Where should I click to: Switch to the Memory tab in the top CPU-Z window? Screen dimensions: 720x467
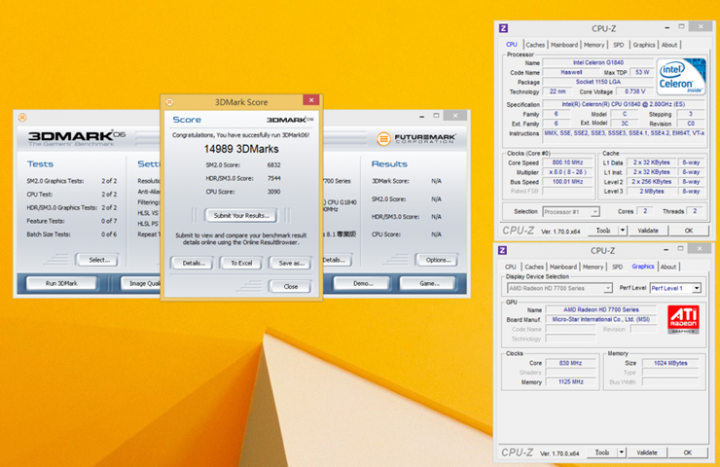pos(594,45)
